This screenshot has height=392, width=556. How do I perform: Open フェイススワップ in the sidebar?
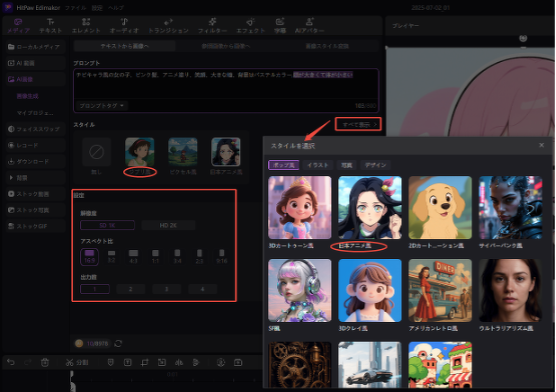(x=35, y=129)
